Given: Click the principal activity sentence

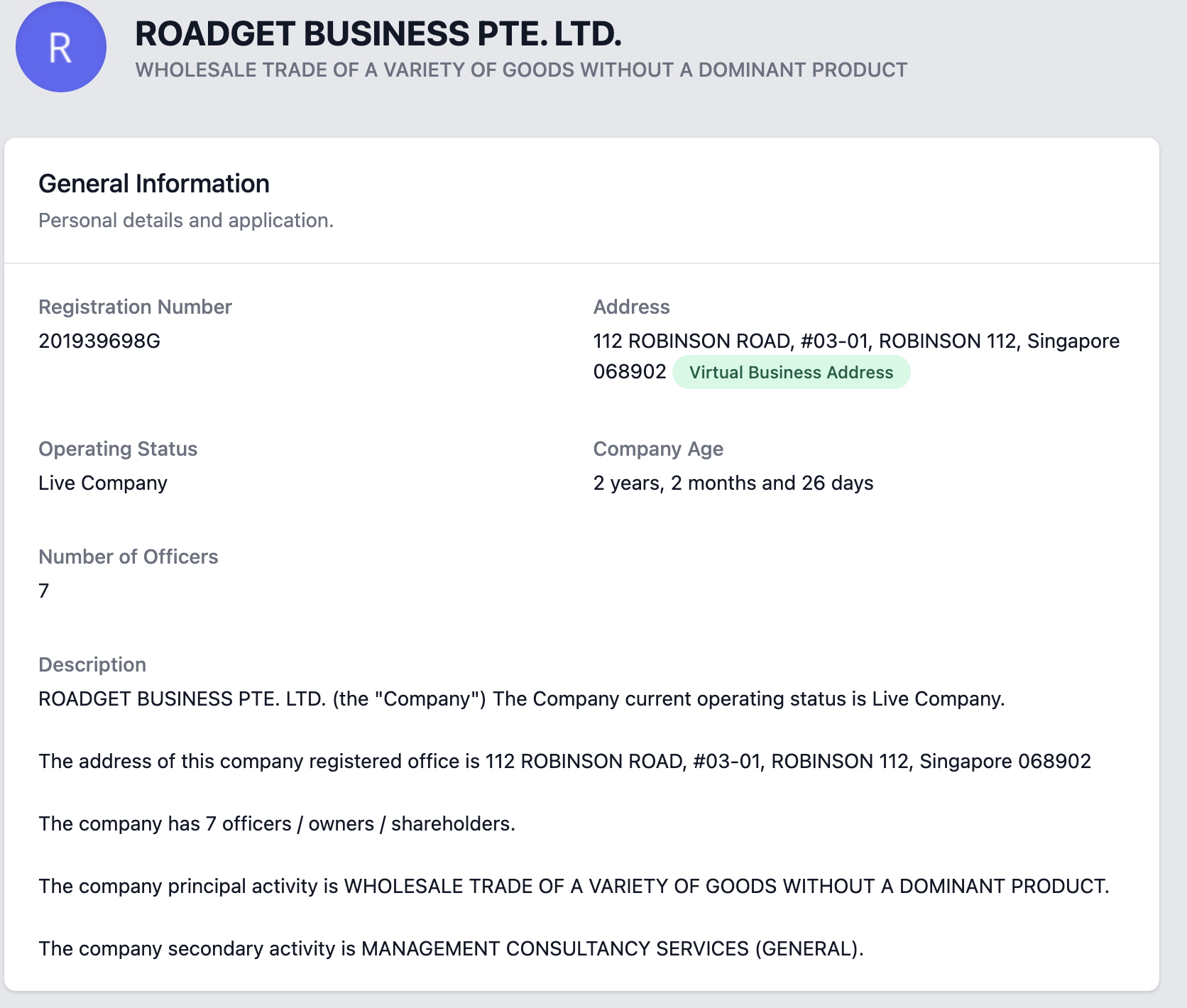Looking at the screenshot, I should click(x=574, y=886).
